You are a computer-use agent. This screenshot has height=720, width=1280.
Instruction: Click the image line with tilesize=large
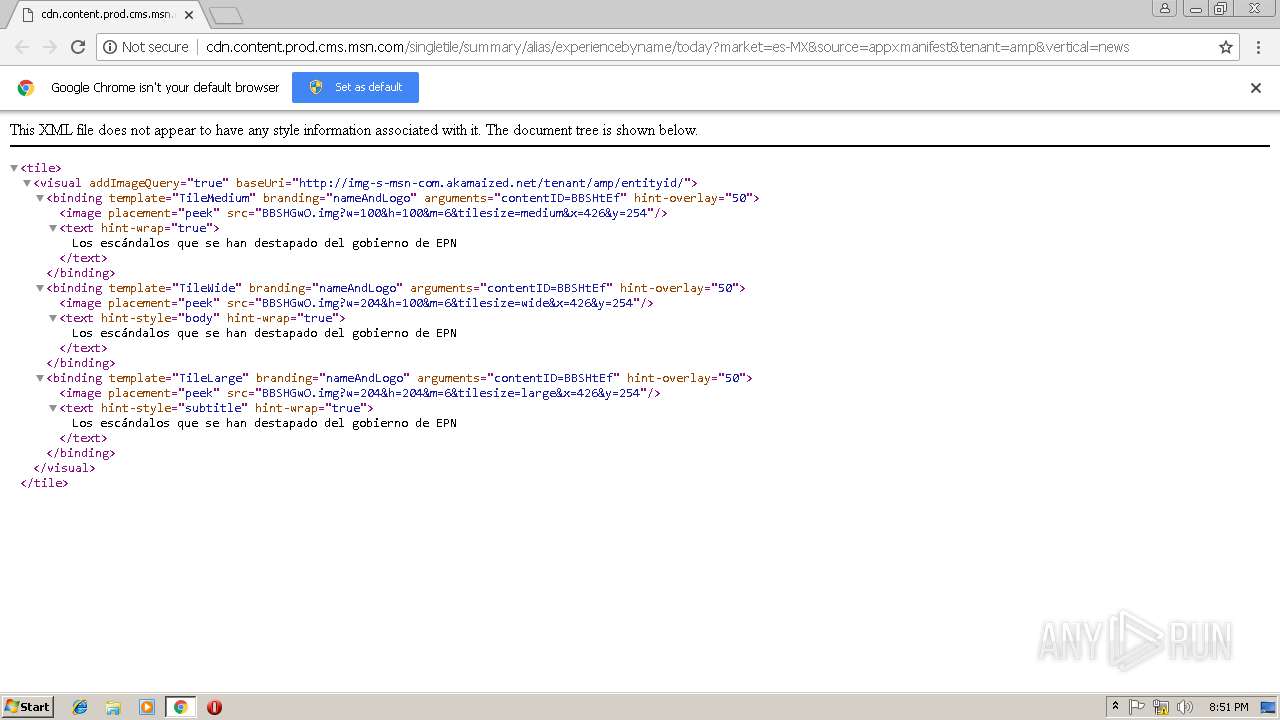tap(360, 393)
